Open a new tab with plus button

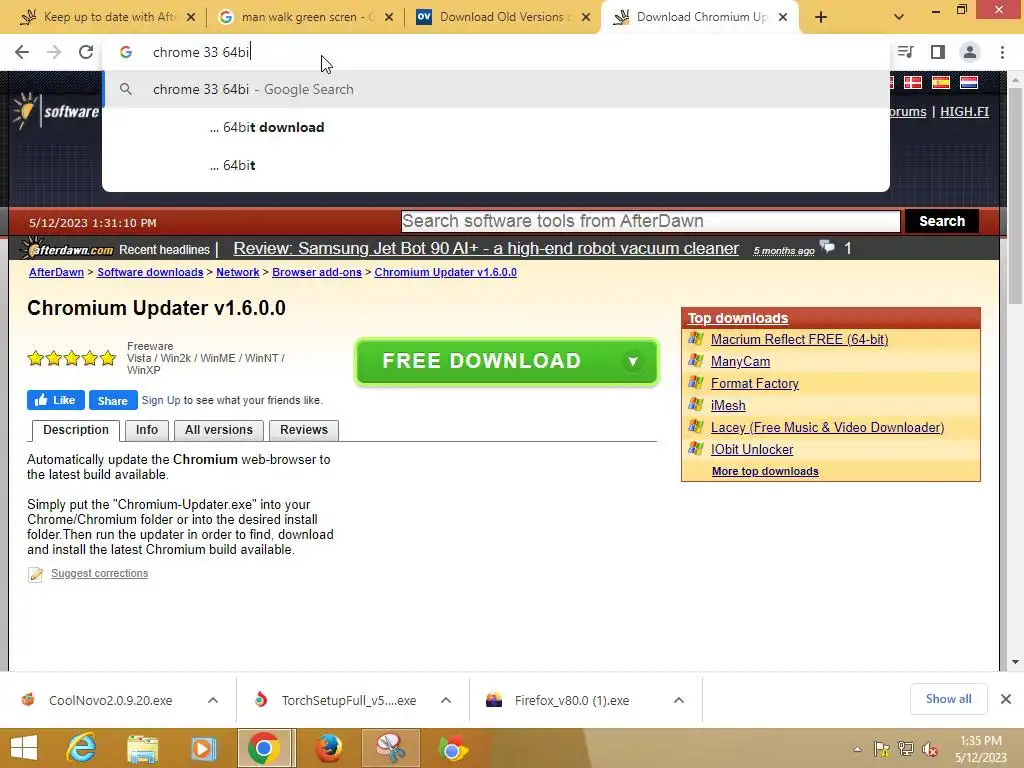821,17
